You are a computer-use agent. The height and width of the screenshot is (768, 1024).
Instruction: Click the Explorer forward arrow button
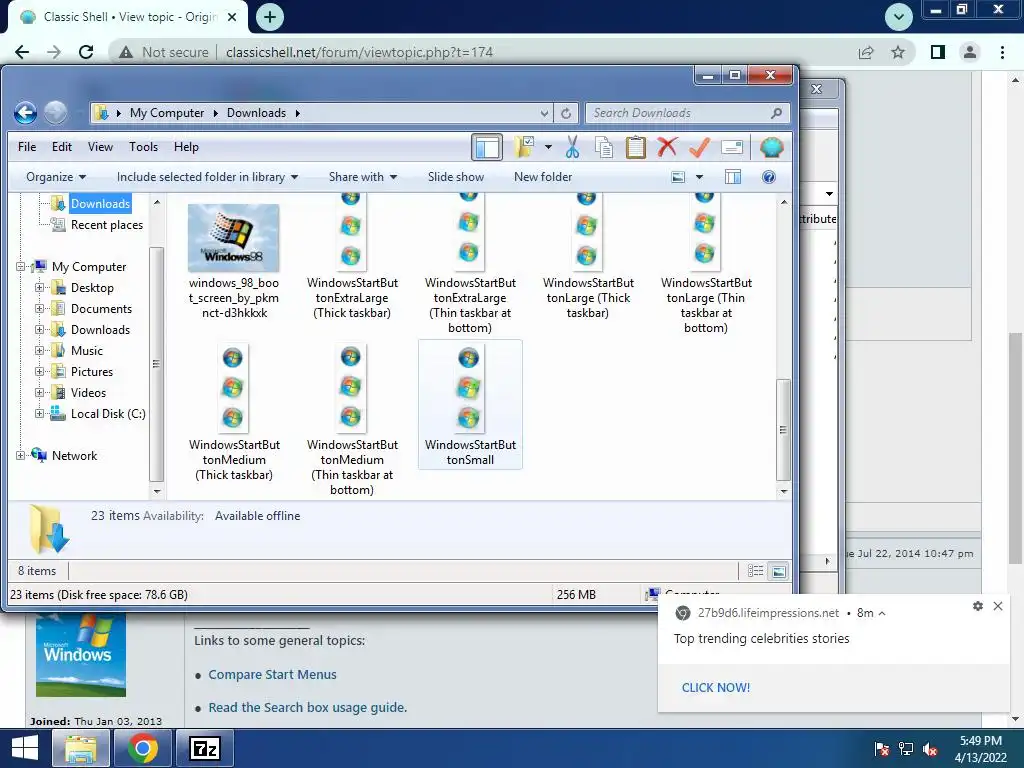[56, 113]
